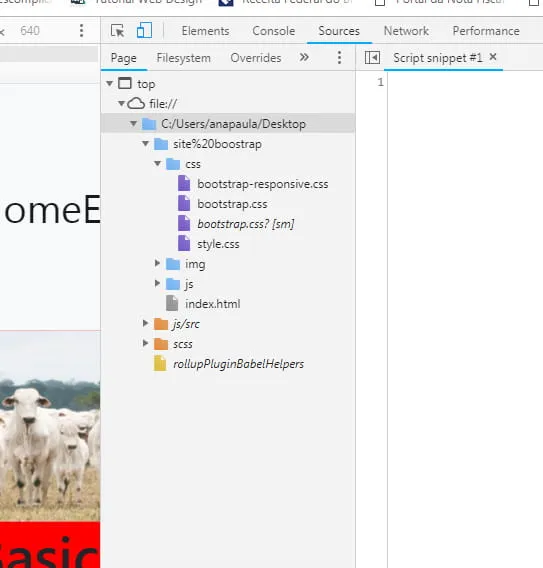The width and height of the screenshot is (543, 568).
Task: Open index.html in the file tree
Action: pyautogui.click(x=212, y=304)
